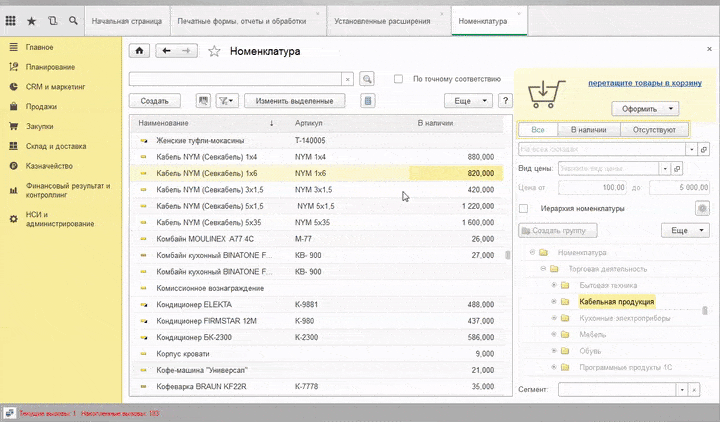Focus the nomenclature search input field

tap(236, 79)
